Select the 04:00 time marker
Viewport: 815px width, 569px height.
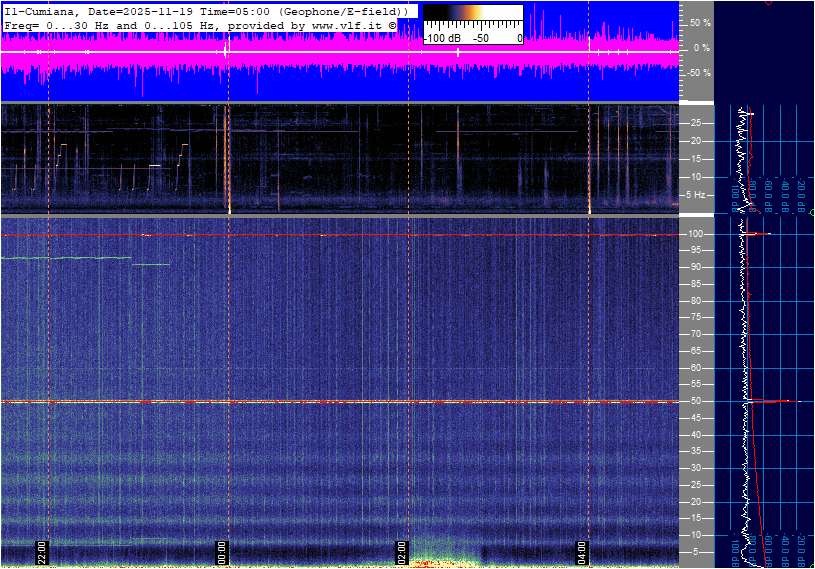click(x=582, y=552)
